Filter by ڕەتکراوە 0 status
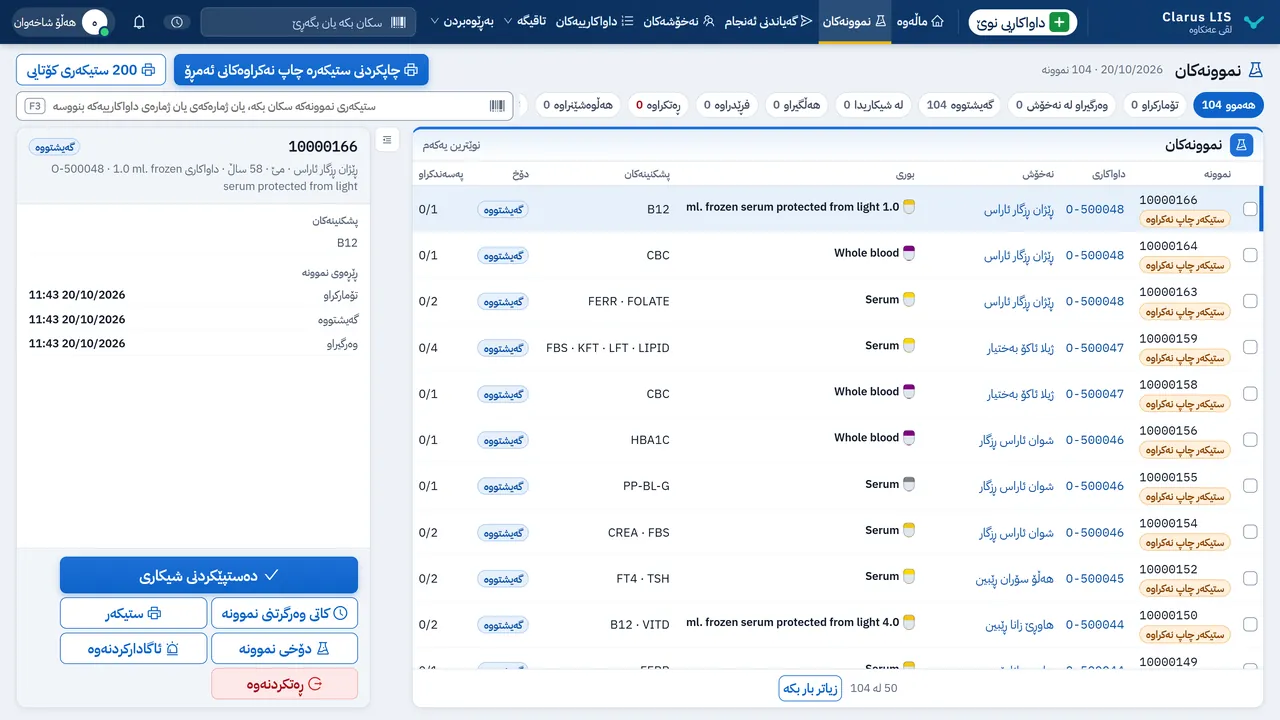The image size is (1280, 720). [657, 104]
